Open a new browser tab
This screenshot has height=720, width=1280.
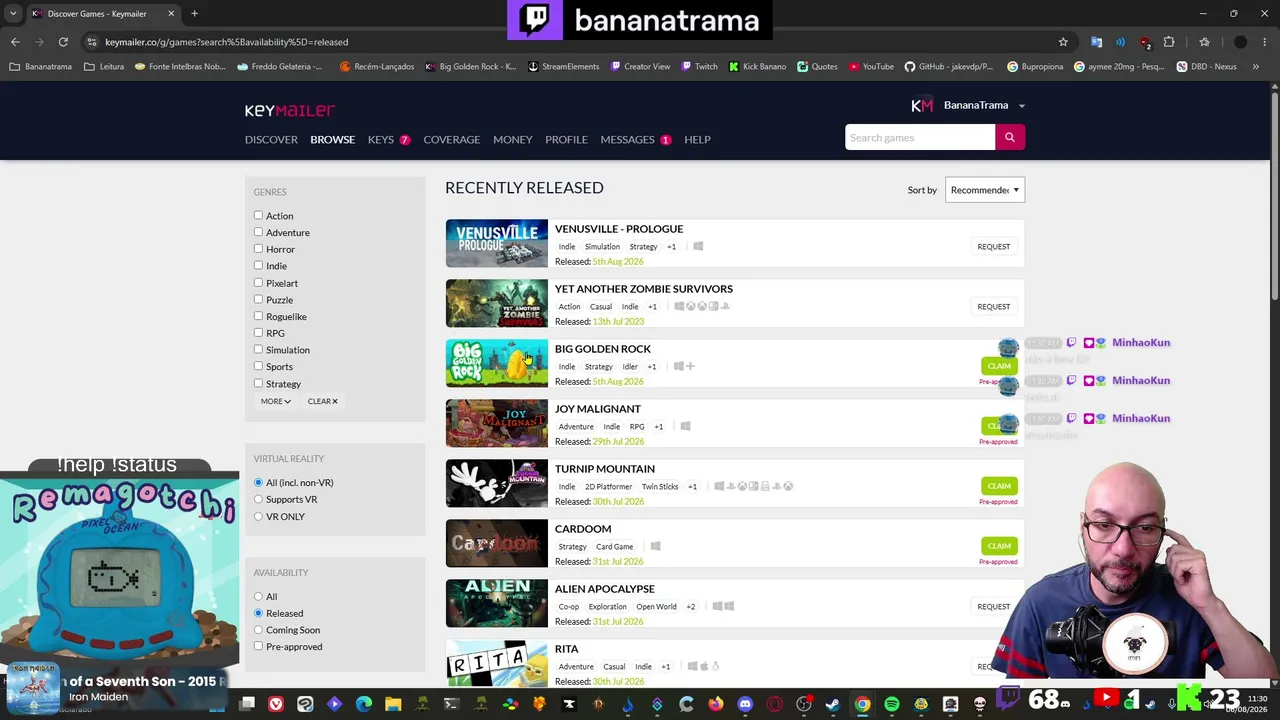pos(194,14)
